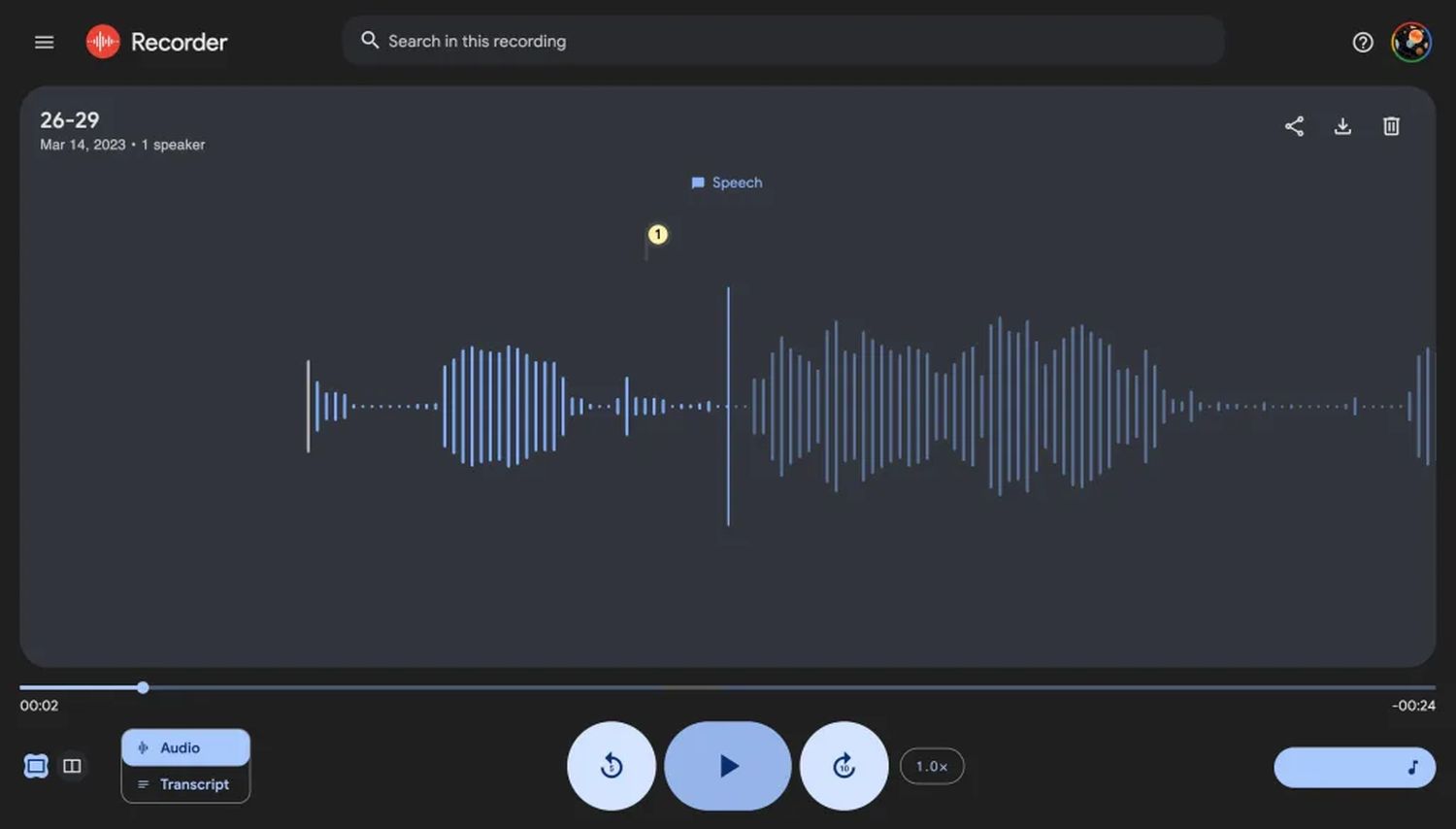The width and height of the screenshot is (1456, 829).
Task: Click the playback progress slider handle
Action: point(143,687)
